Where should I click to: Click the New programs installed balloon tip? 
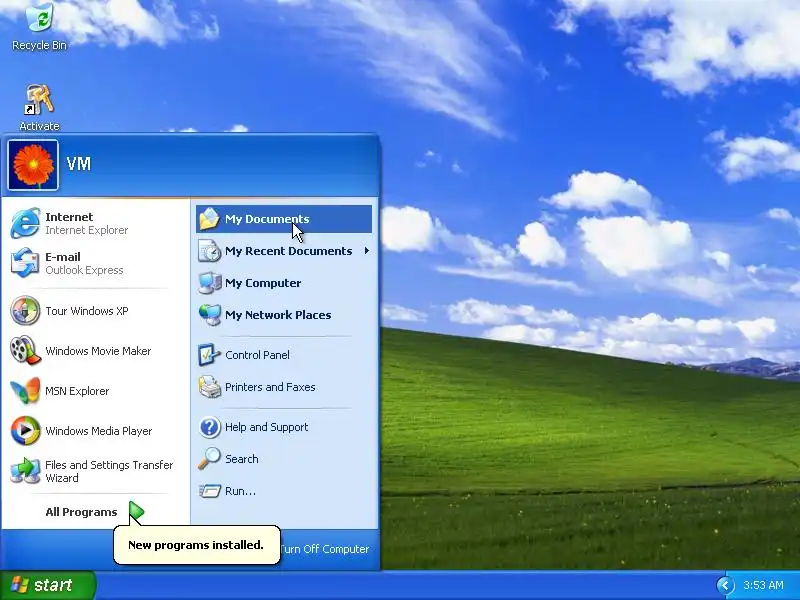pyautogui.click(x=196, y=545)
